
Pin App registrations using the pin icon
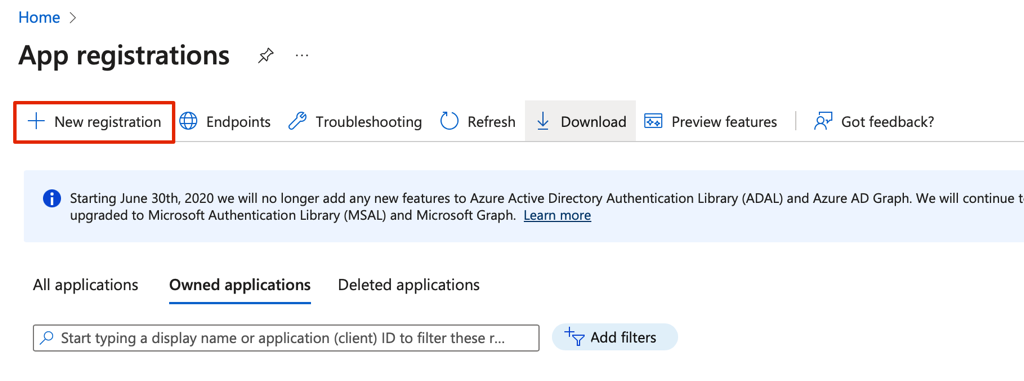pos(265,56)
